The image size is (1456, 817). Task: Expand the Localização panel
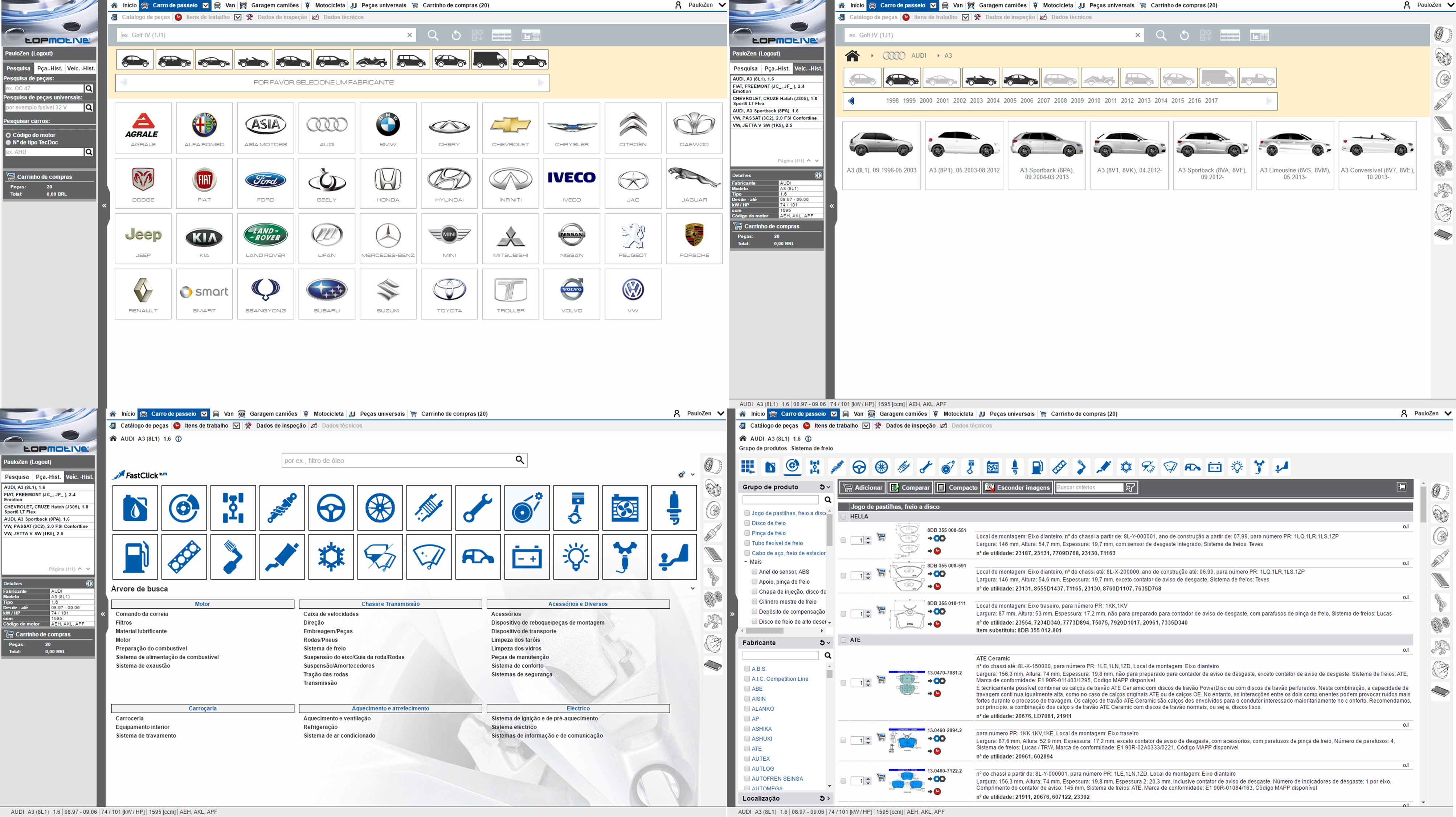coord(829,798)
